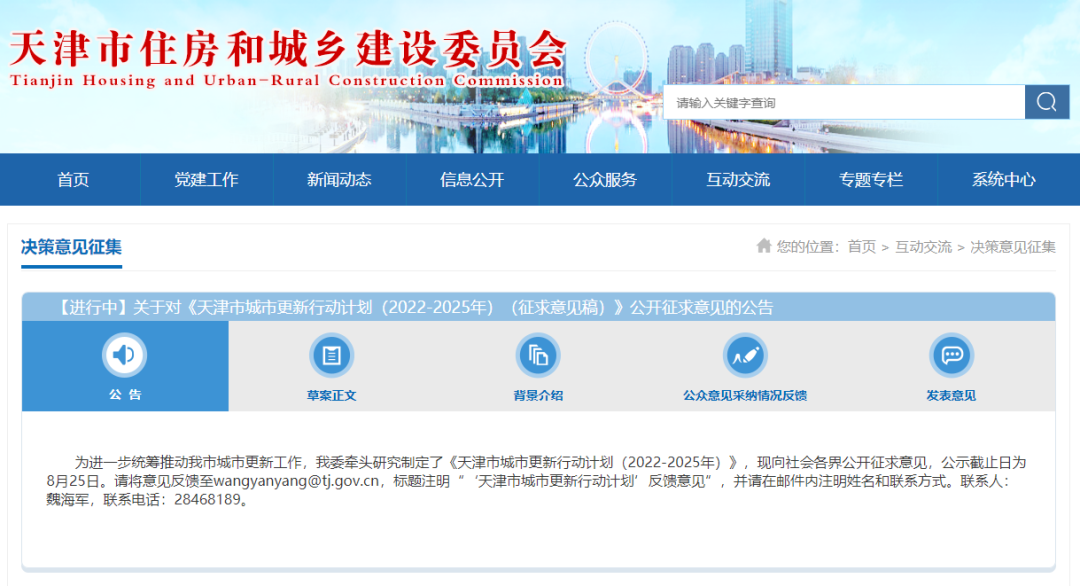The width and height of the screenshot is (1080, 586).
Task: Open the 草案正文 document icon
Action: [x=331, y=355]
